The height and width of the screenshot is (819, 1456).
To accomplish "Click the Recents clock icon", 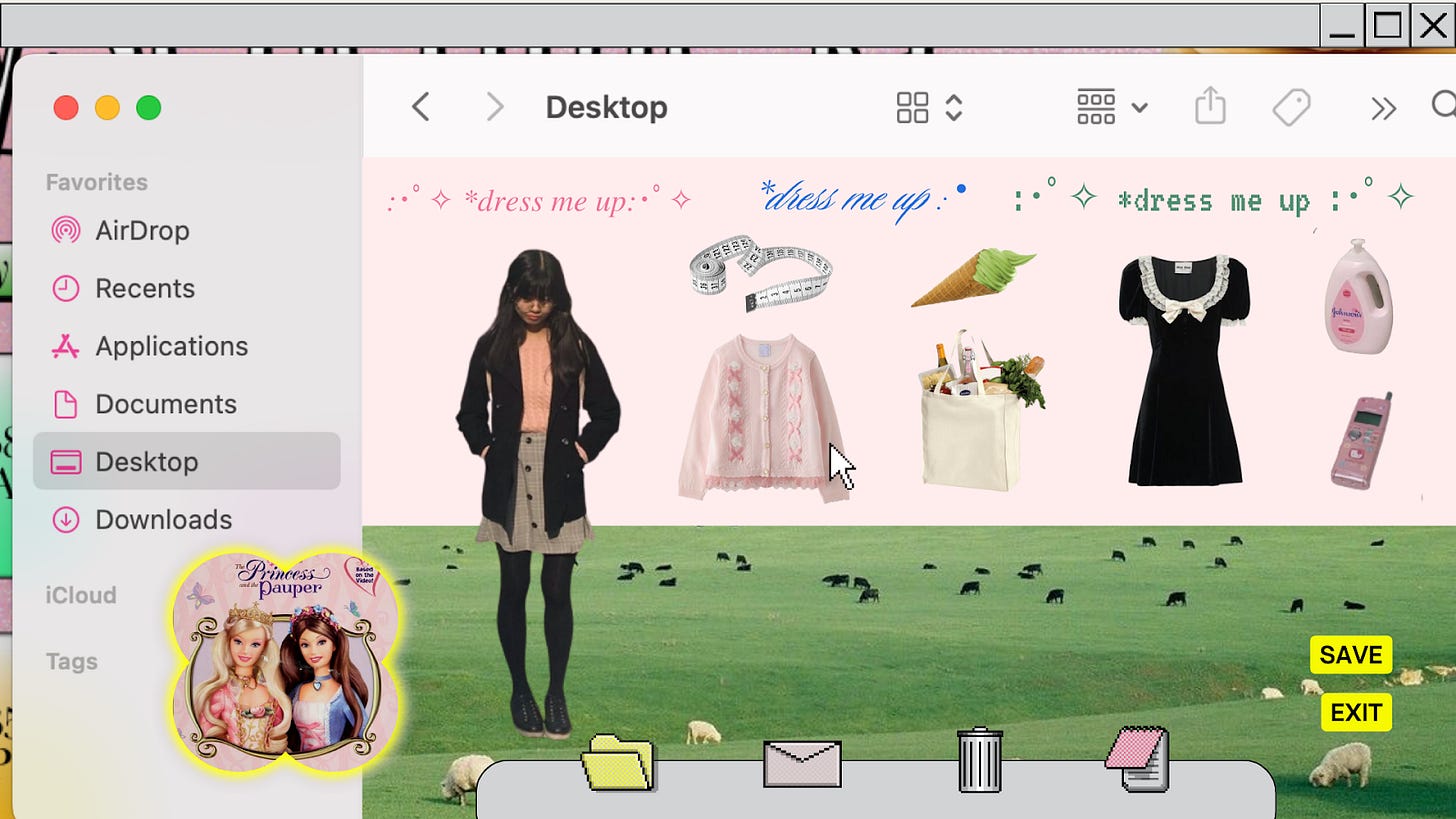I will click(65, 289).
